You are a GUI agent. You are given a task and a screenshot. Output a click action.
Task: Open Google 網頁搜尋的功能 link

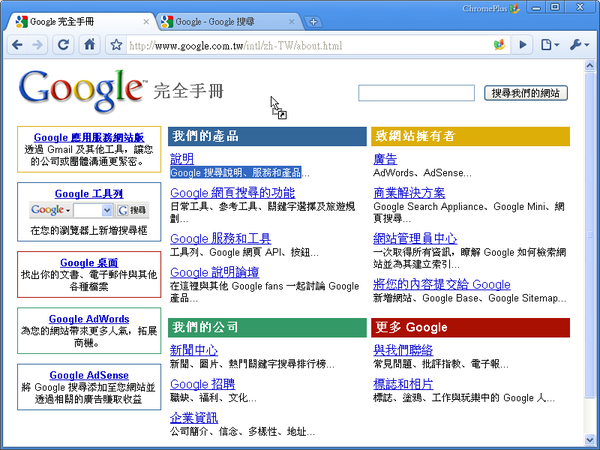[233, 192]
